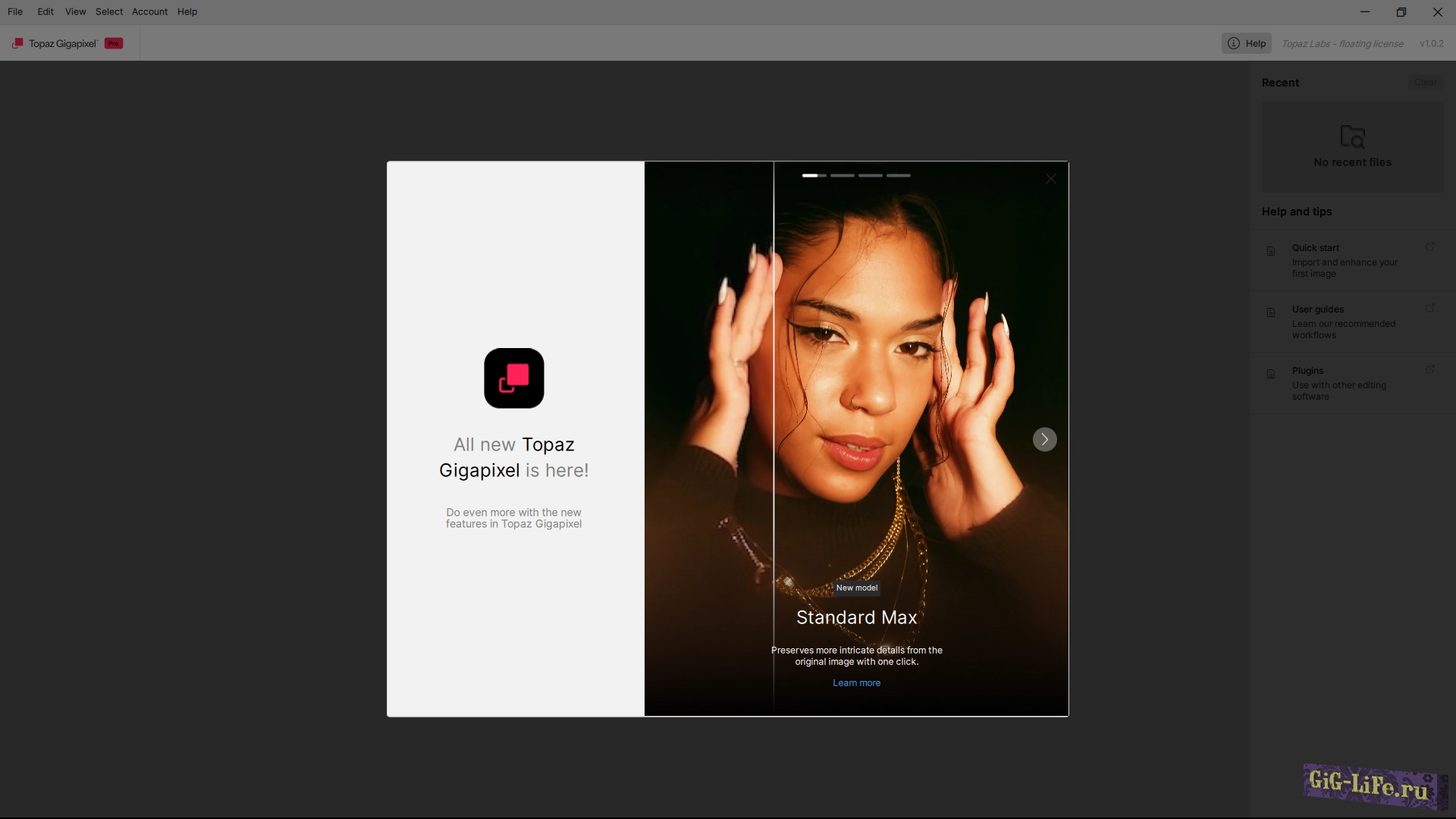
Task: Click the Topaz Gigapixel logo in the dialog
Action: (x=514, y=378)
